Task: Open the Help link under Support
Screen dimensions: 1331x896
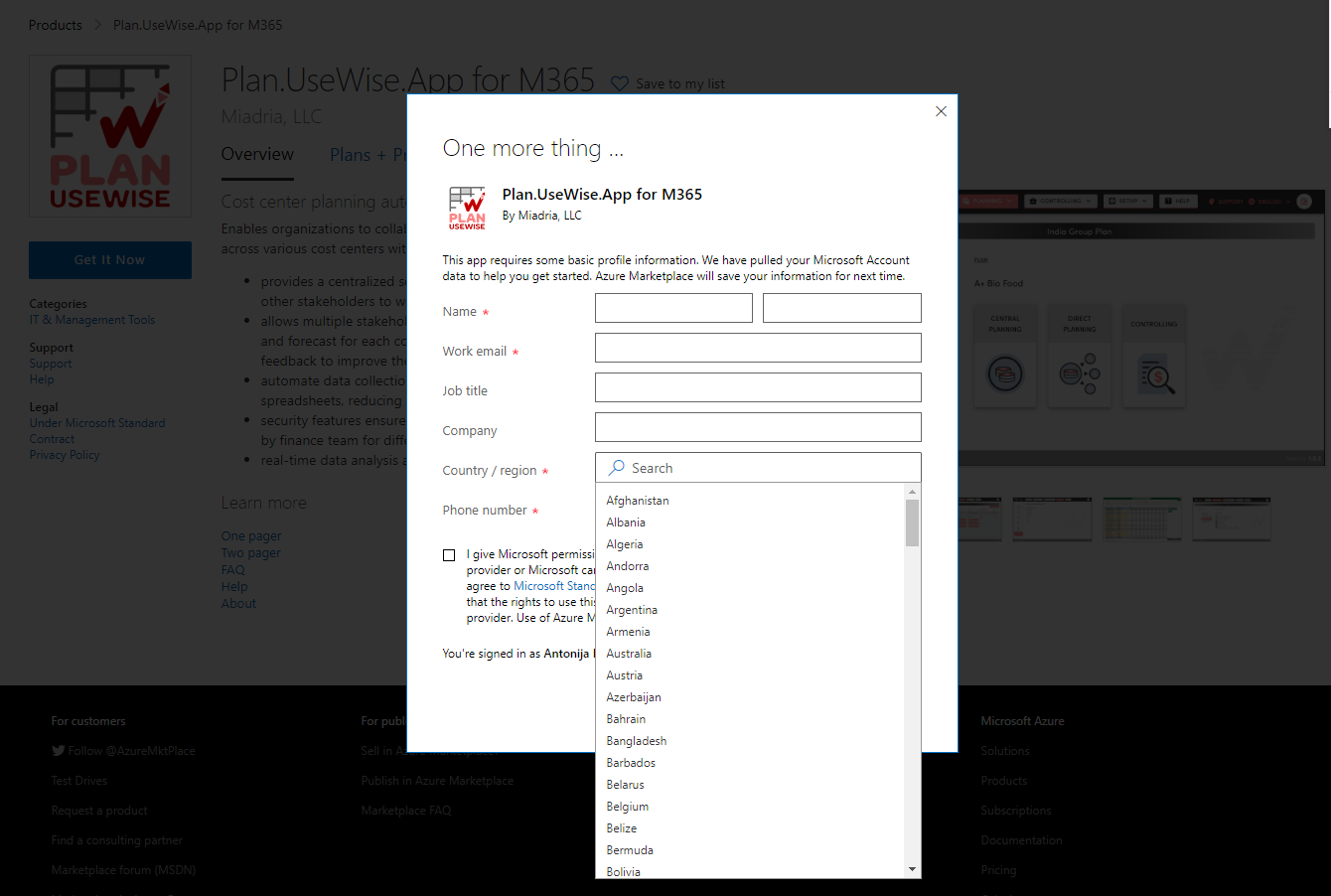Action: (42, 379)
